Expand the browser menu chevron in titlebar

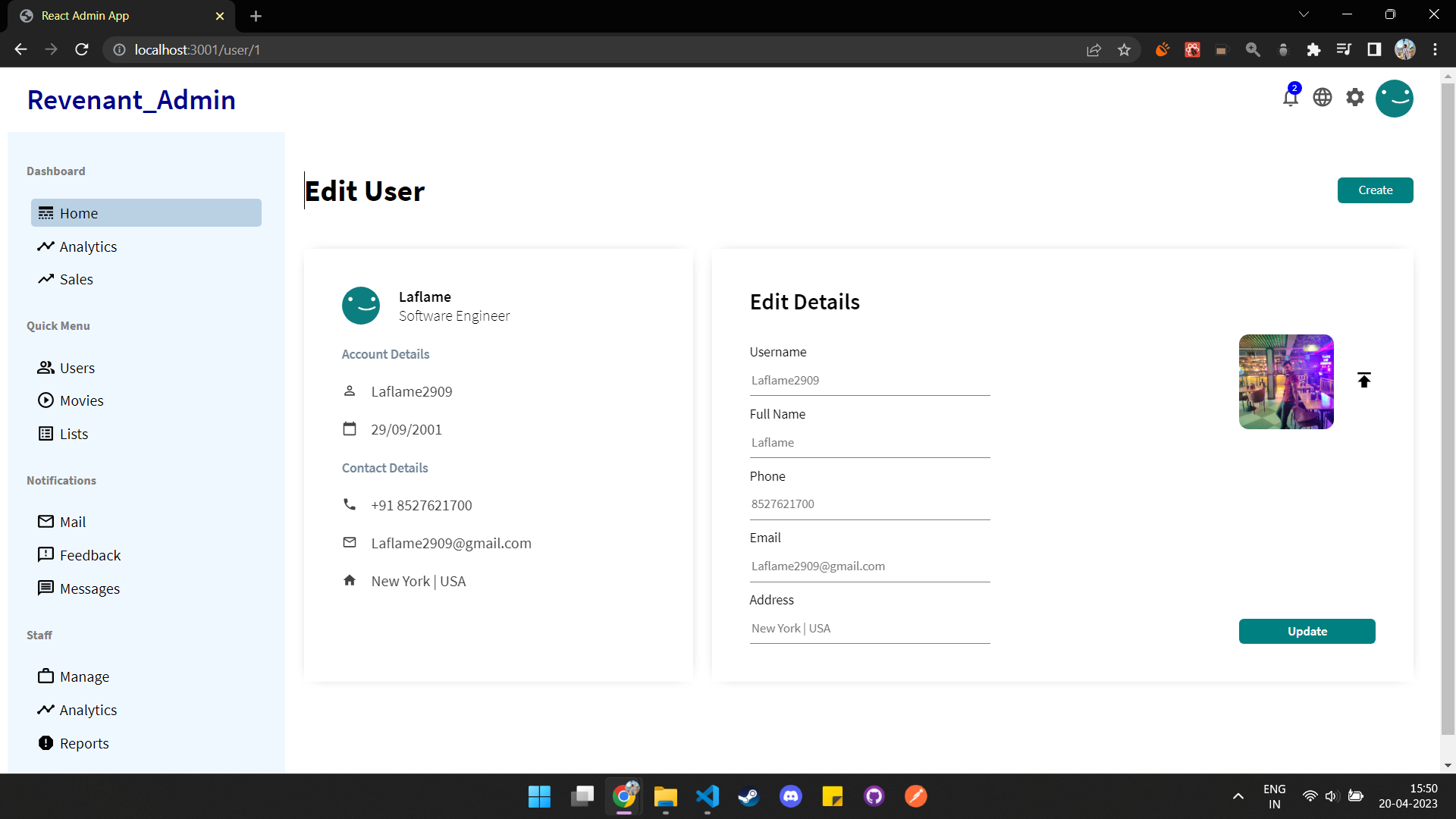[1304, 14]
